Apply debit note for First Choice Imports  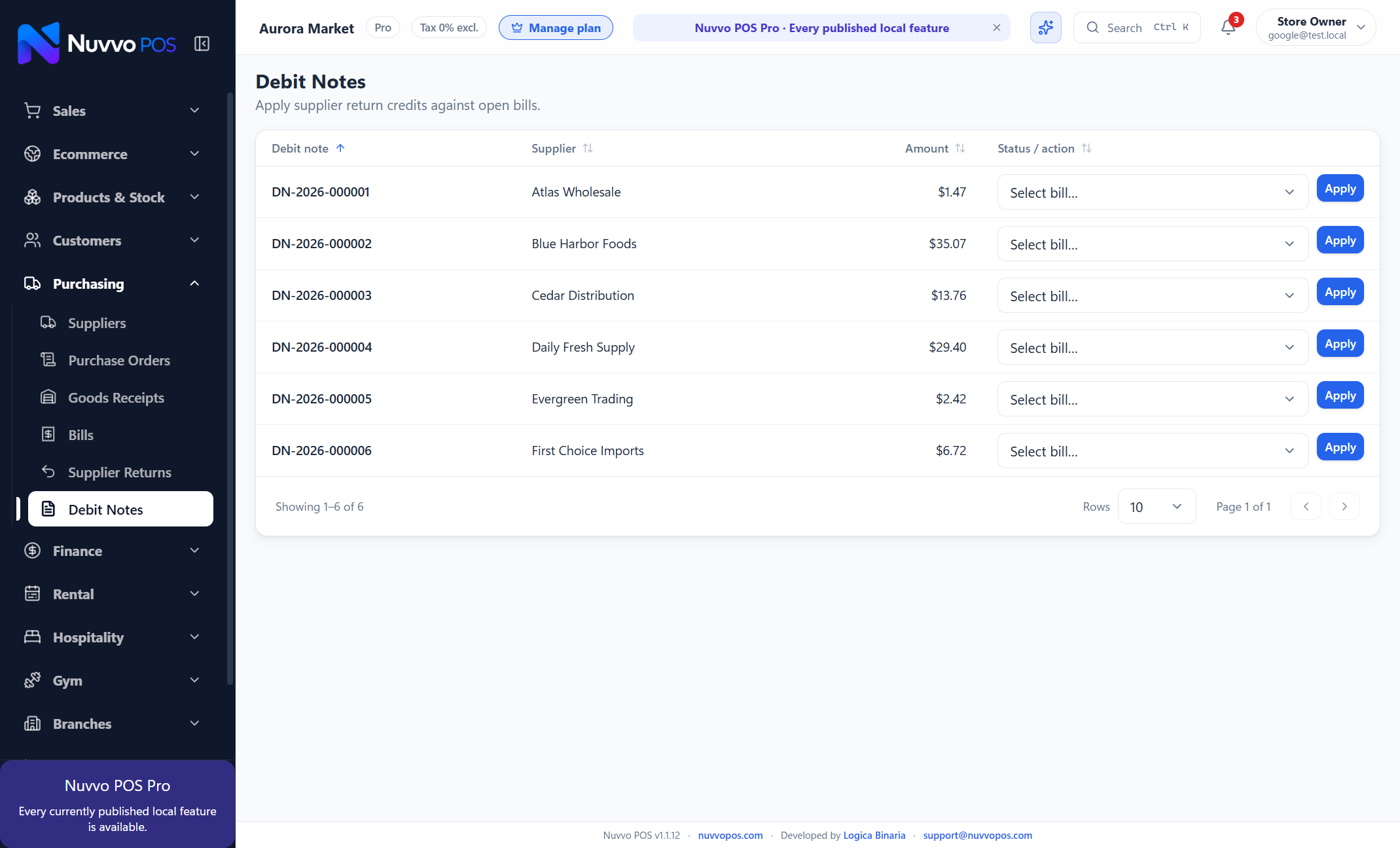coord(1340,447)
